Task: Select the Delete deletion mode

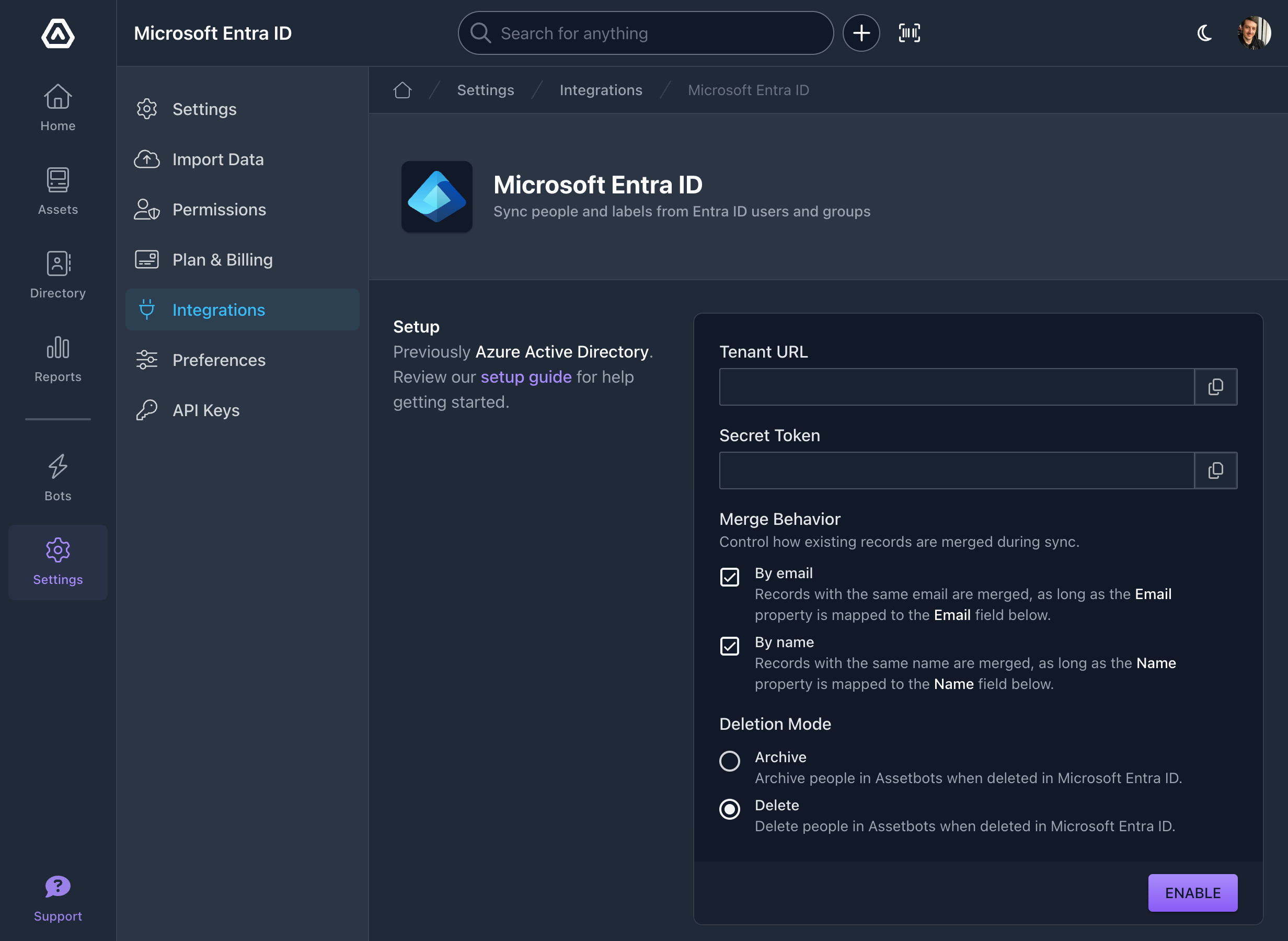Action: (x=729, y=809)
